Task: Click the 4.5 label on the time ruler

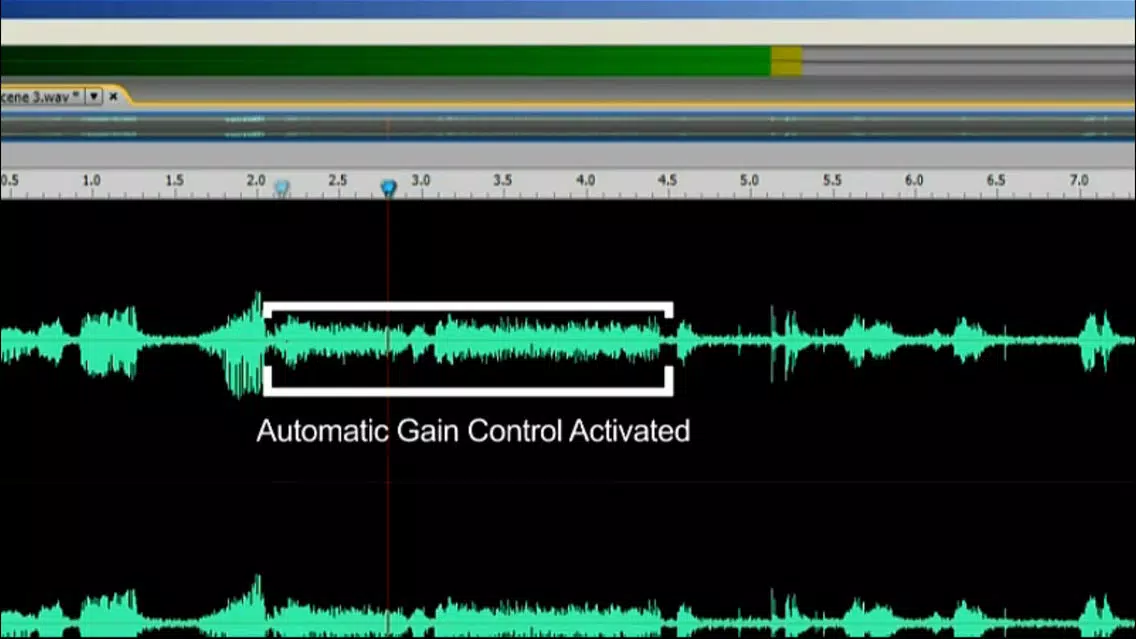Action: coord(667,180)
